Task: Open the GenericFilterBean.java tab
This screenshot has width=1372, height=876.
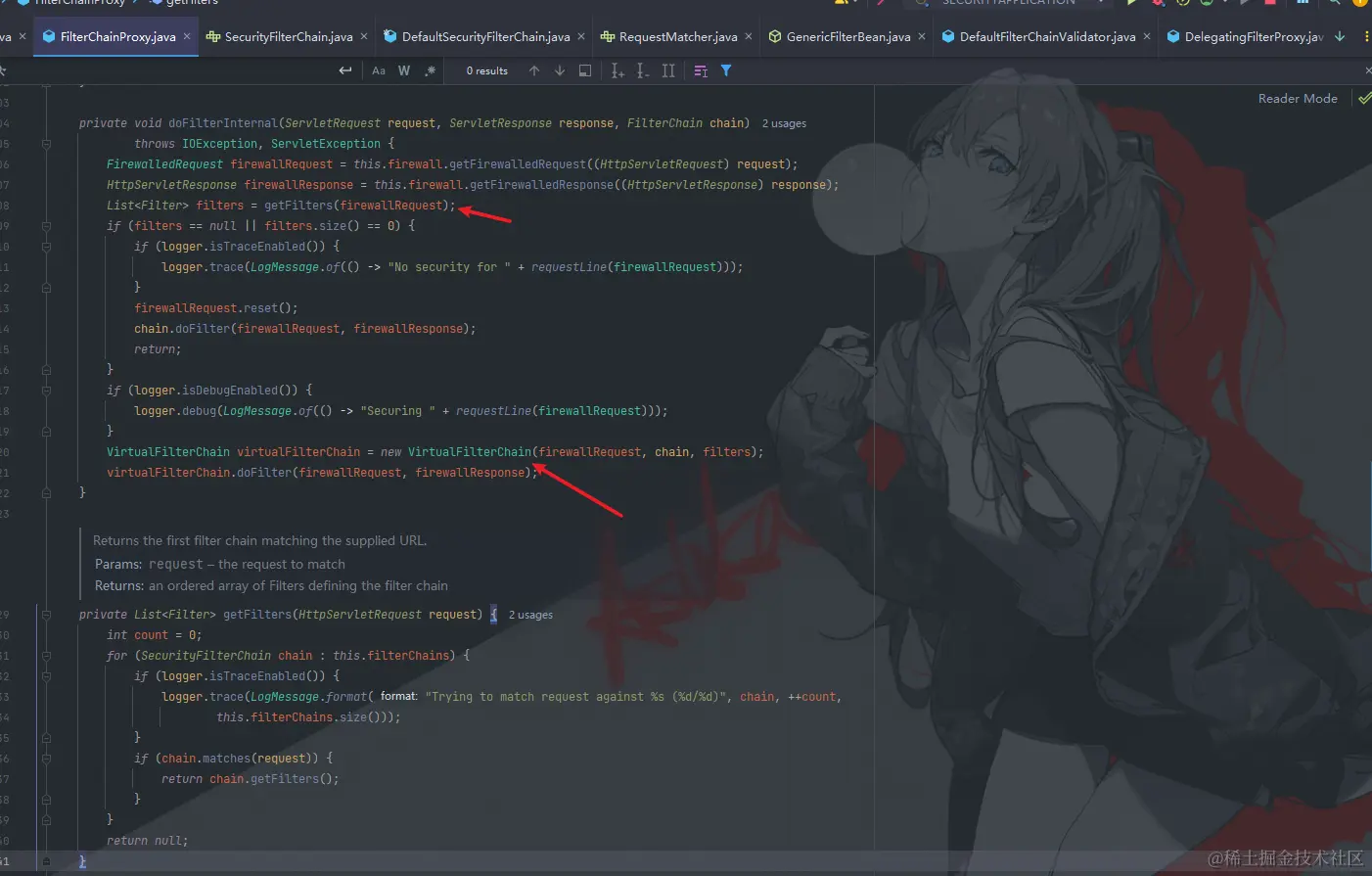Action: (848, 37)
